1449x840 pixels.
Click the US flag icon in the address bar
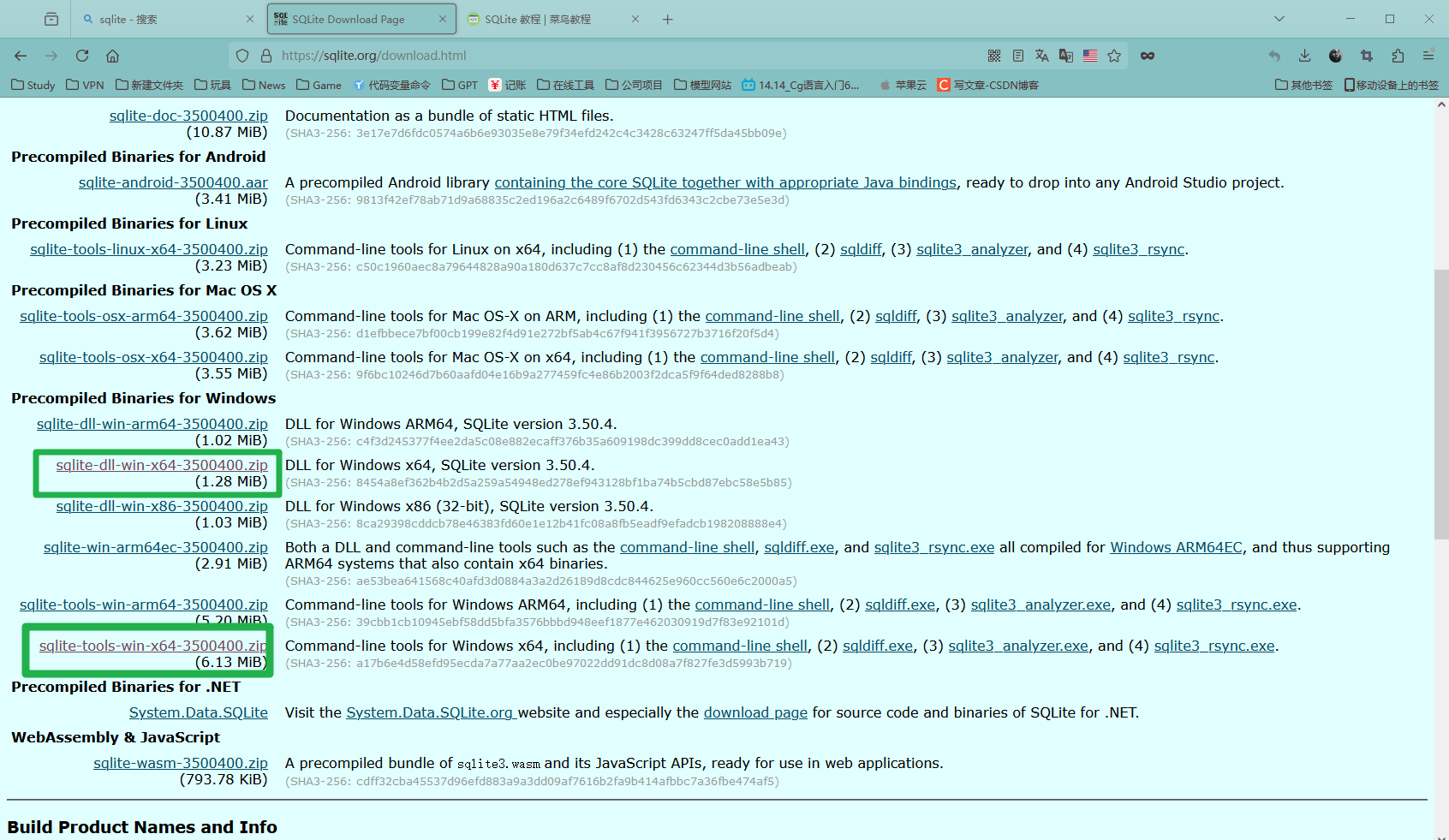1090,56
